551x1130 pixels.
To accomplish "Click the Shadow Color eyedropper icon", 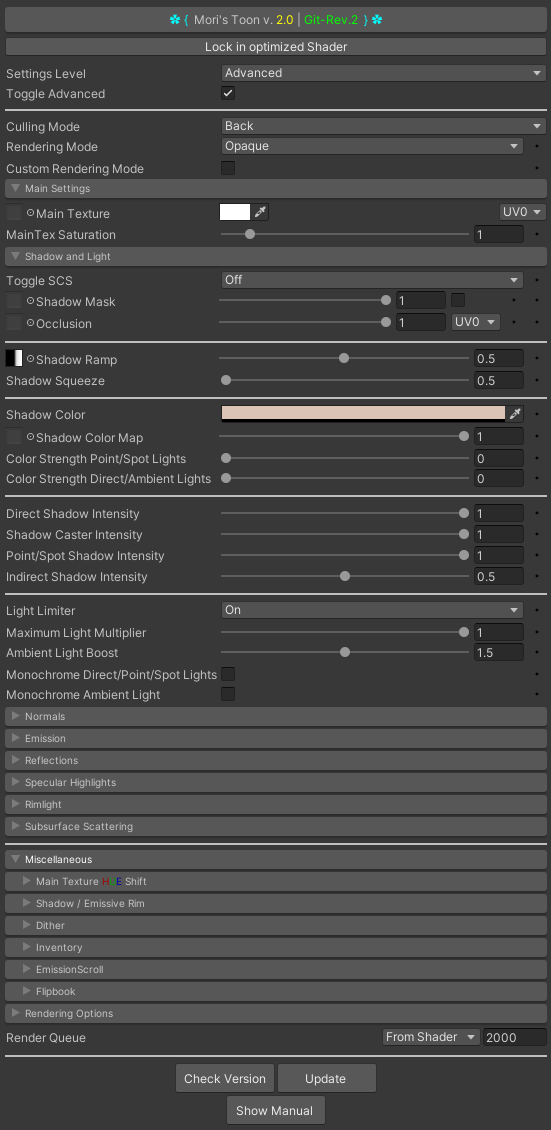I will pos(515,414).
